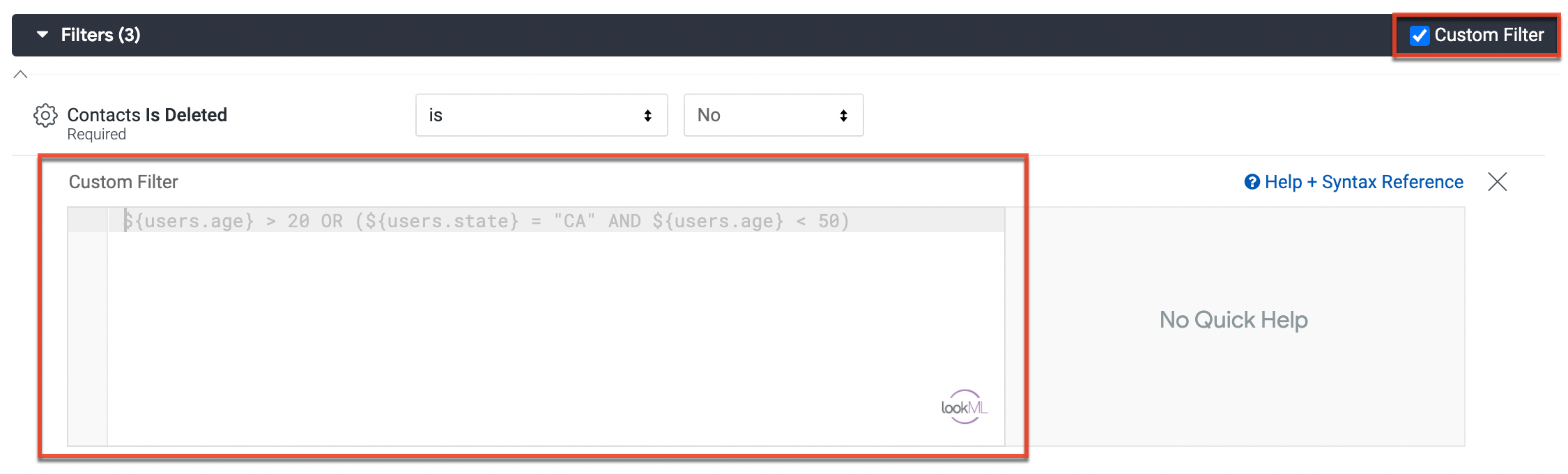Click the up-down arrows in the "No" selector
The image size is (1568, 474).
(x=844, y=116)
